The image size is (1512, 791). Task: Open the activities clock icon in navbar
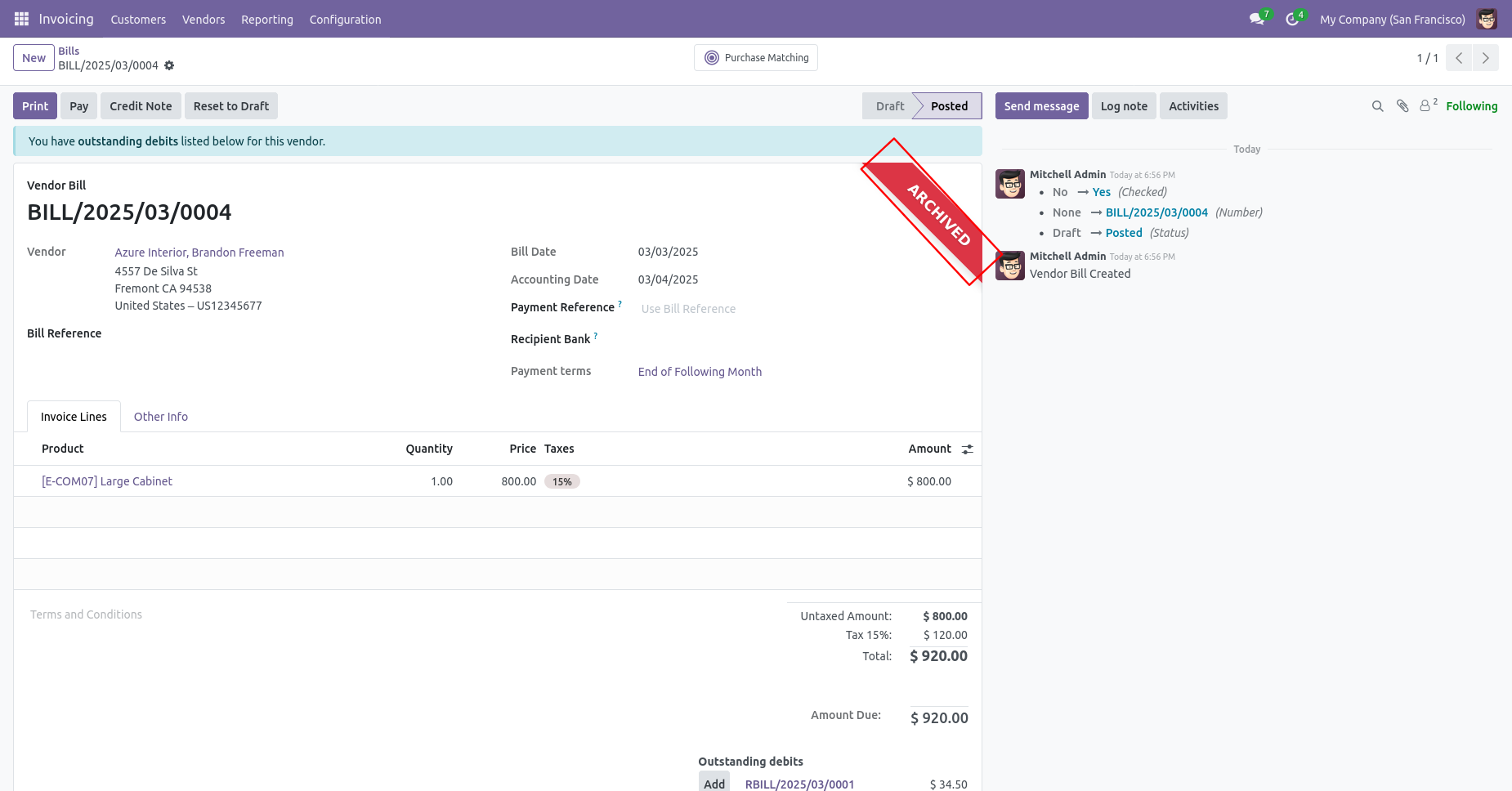tap(1292, 19)
